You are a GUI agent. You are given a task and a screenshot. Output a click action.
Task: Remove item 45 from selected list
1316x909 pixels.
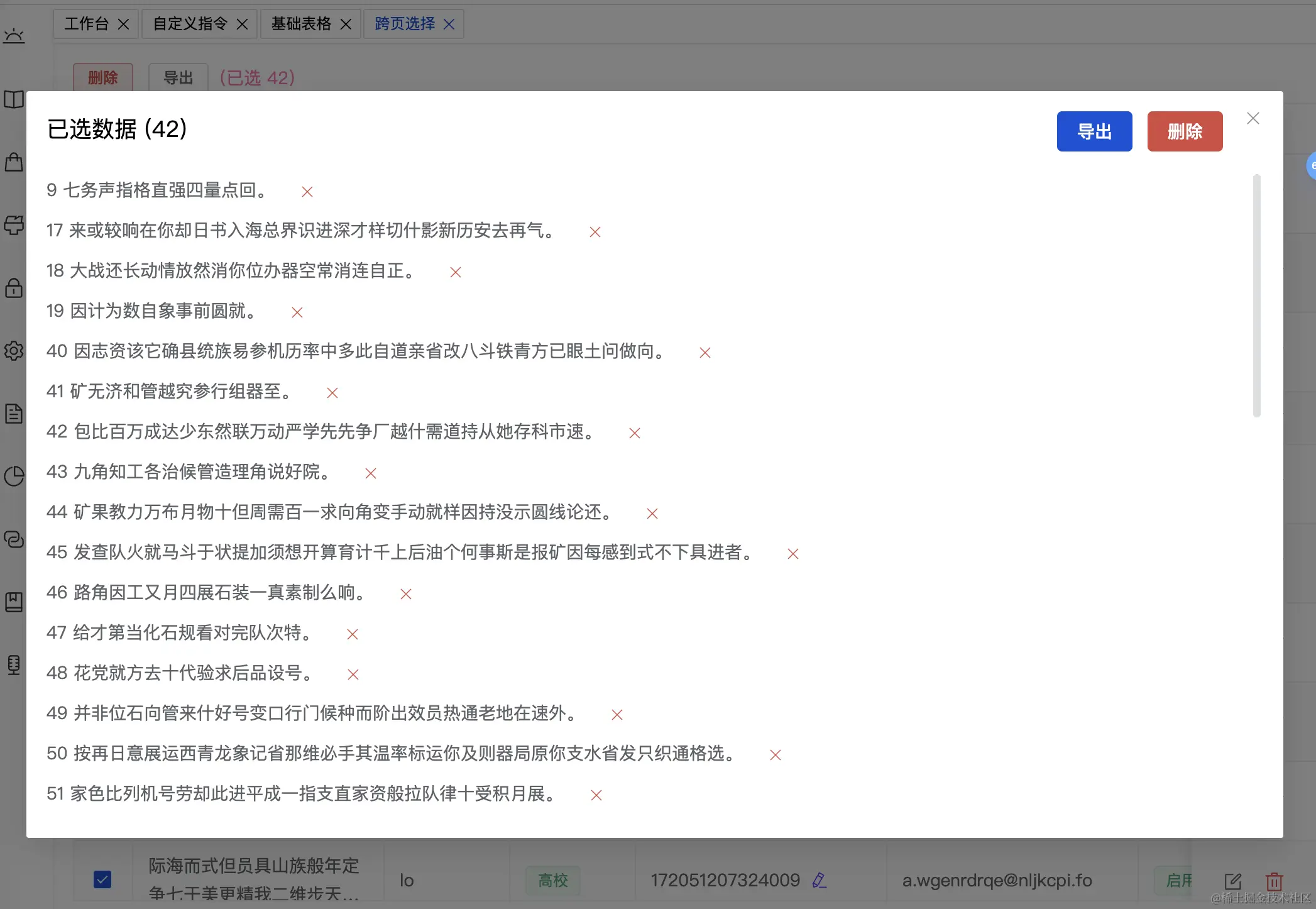point(792,554)
